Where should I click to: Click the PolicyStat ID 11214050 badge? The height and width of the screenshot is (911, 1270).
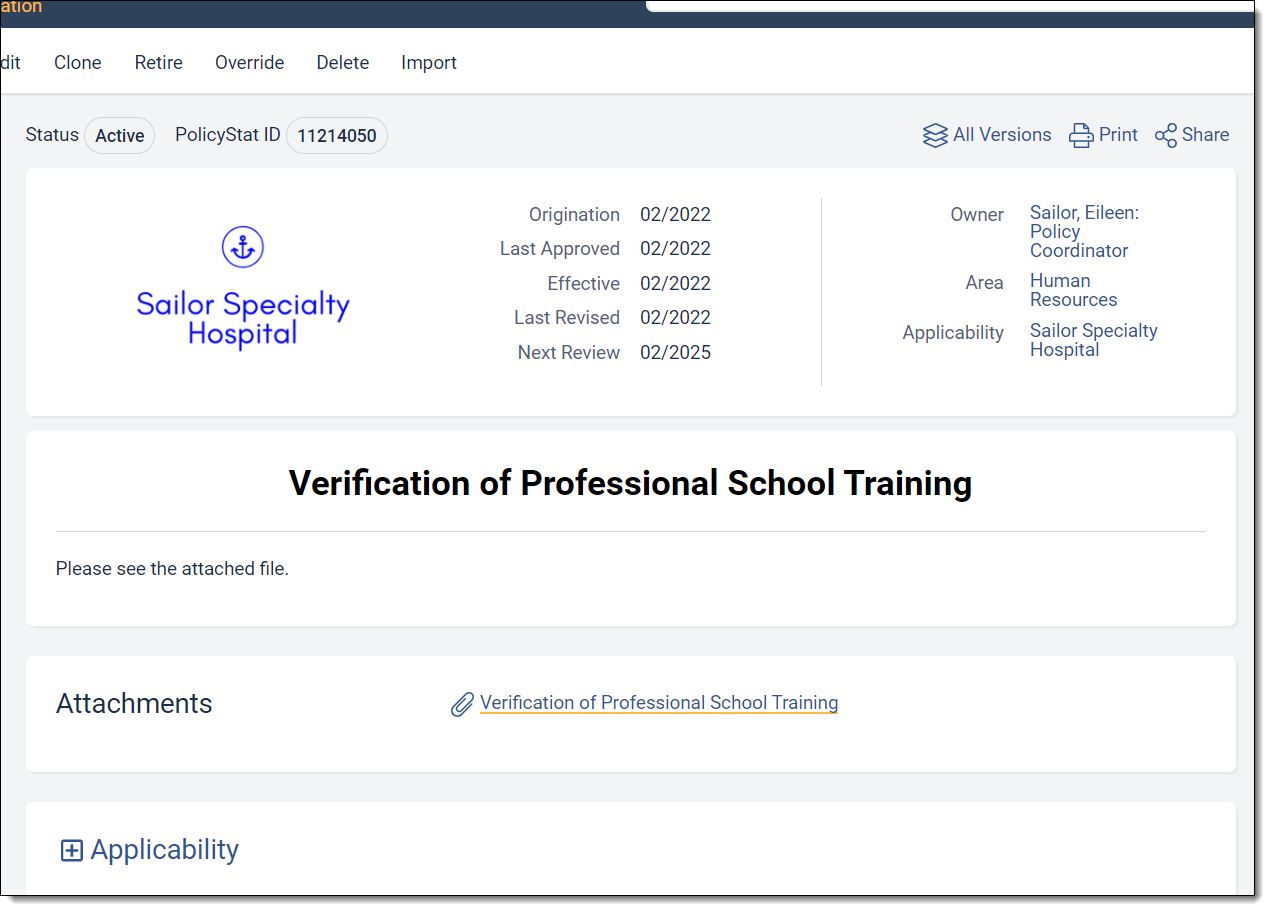(x=337, y=135)
